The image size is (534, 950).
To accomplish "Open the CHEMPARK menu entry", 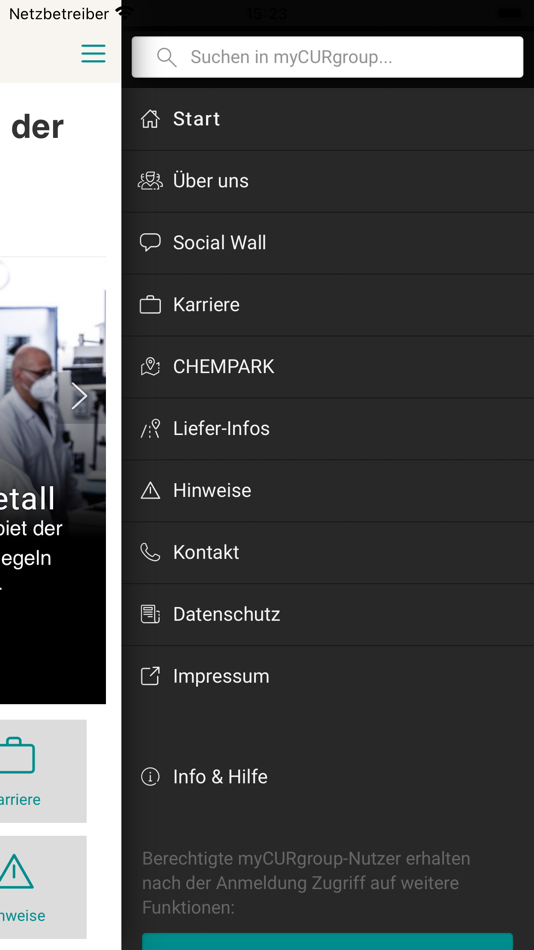I will [x=327, y=367].
